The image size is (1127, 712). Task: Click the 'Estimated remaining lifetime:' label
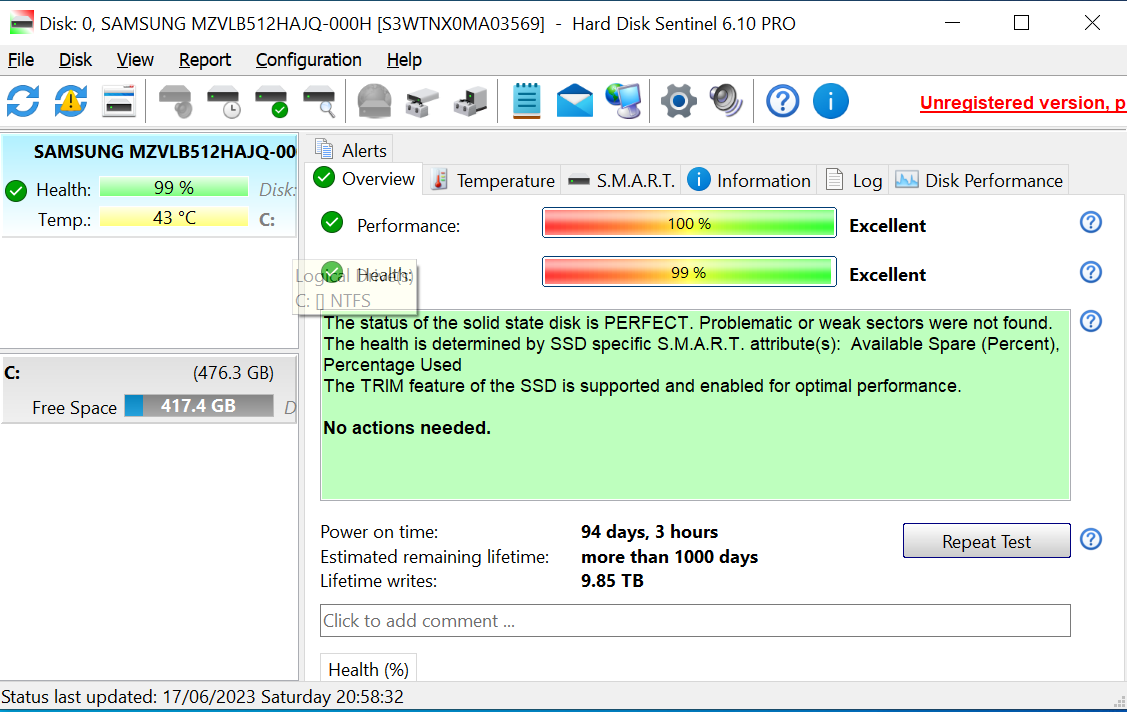click(x=434, y=557)
